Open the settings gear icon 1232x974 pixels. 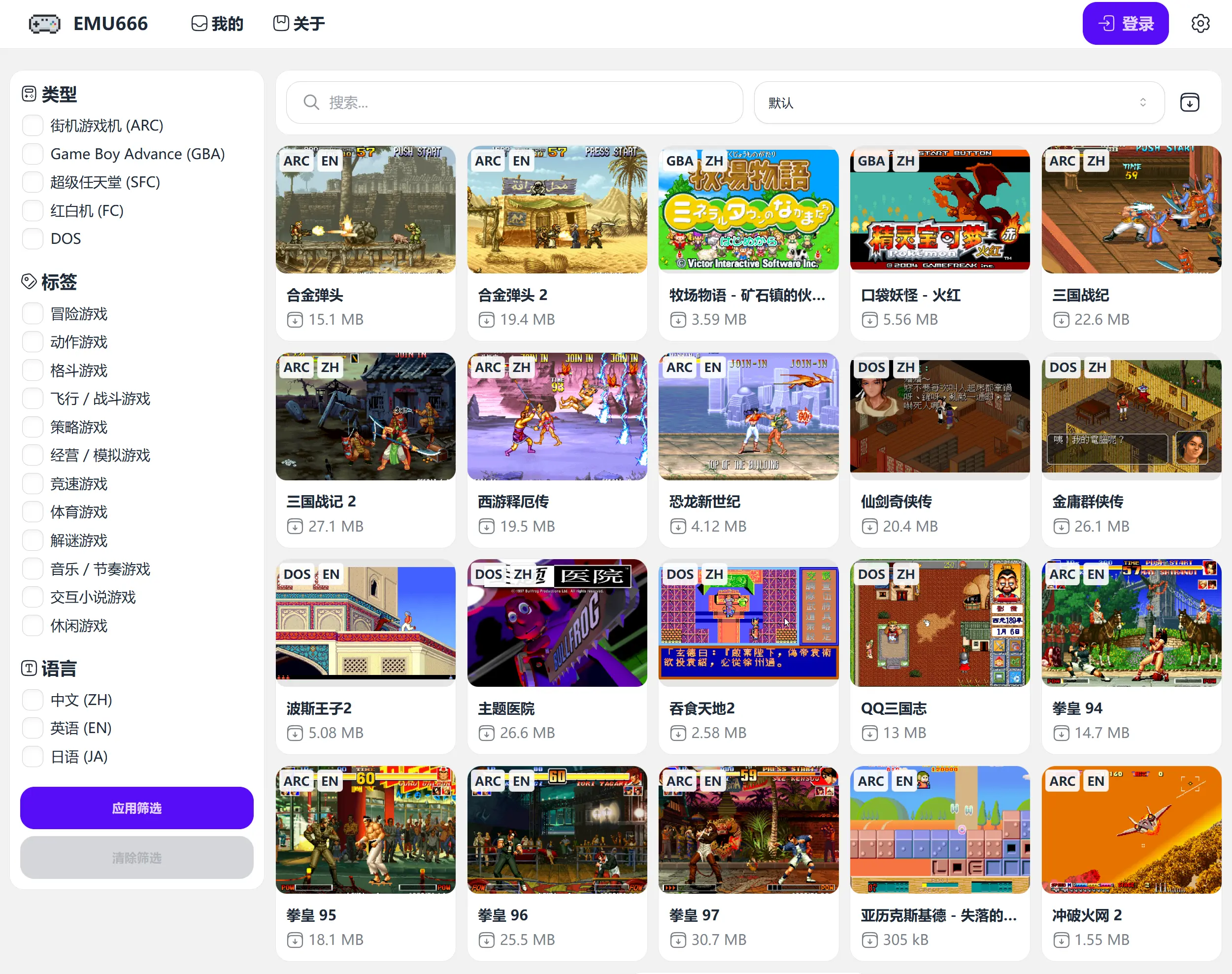1200,24
